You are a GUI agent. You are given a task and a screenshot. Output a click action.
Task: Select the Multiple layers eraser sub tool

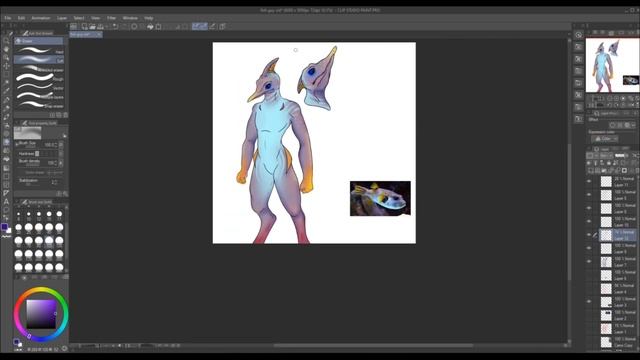[39, 96]
